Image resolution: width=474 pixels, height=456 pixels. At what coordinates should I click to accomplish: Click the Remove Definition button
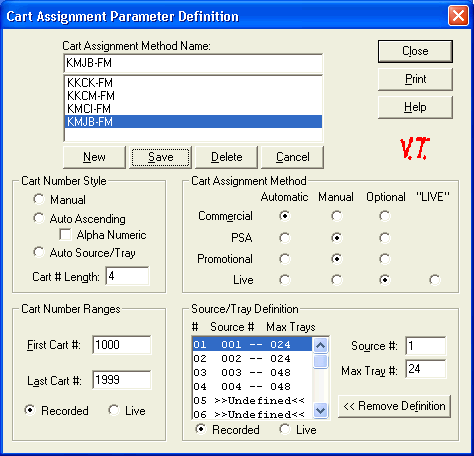point(394,406)
